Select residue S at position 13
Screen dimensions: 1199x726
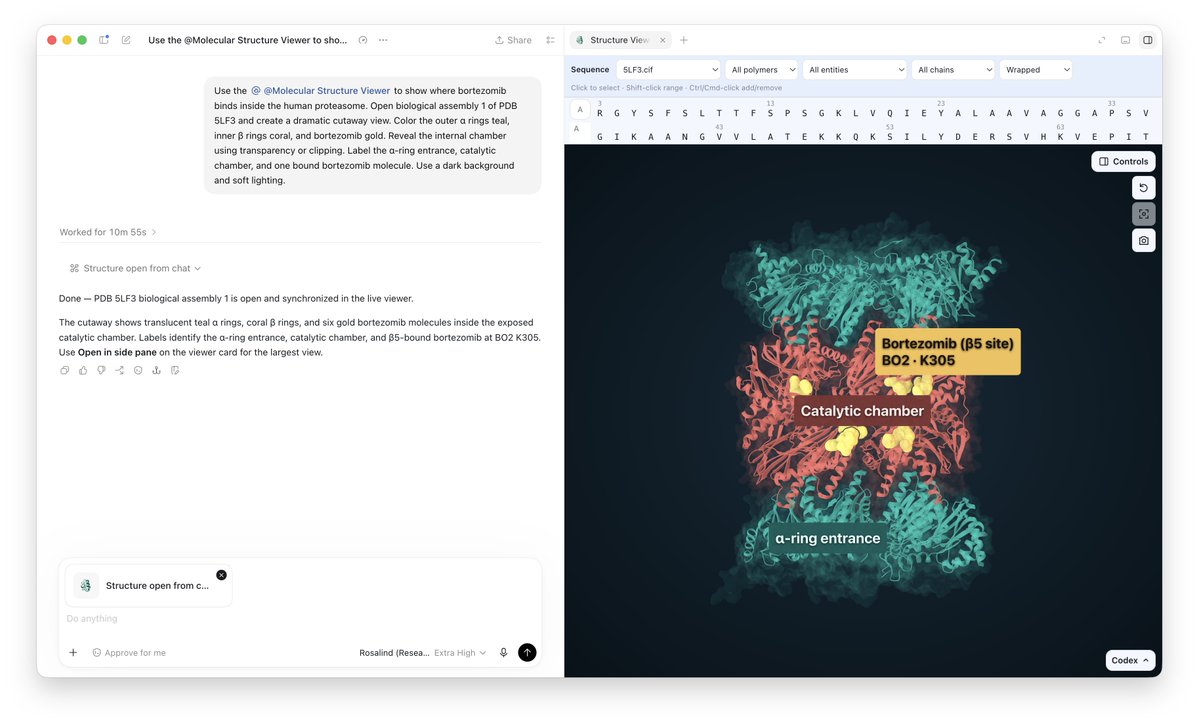(770, 113)
